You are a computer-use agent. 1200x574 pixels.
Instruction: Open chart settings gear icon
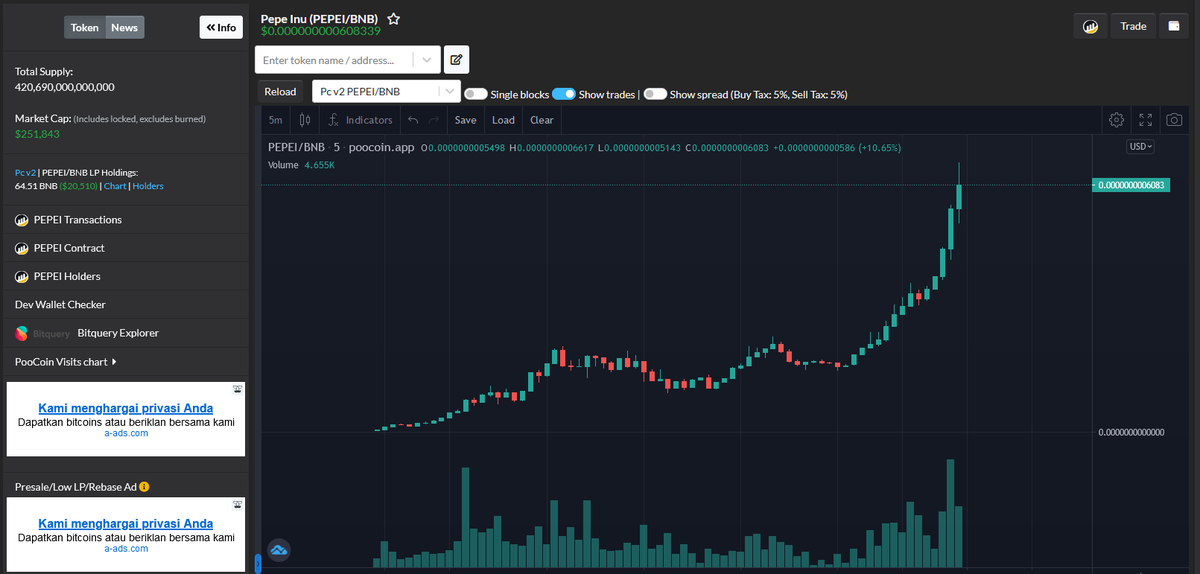point(1117,120)
